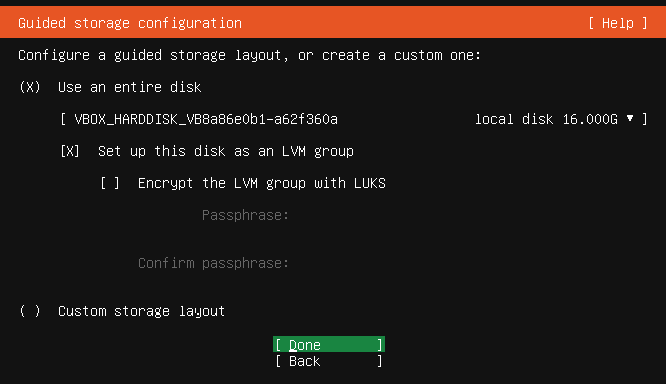Click the "Configure a guided storage layout" instruction text
The height and width of the screenshot is (384, 666).
click(153, 55)
